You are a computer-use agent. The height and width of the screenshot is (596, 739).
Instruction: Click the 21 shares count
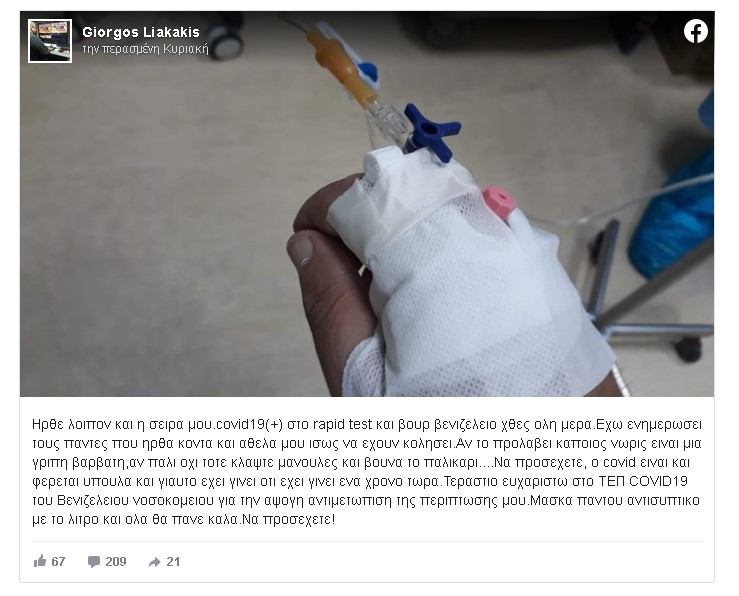click(173, 562)
